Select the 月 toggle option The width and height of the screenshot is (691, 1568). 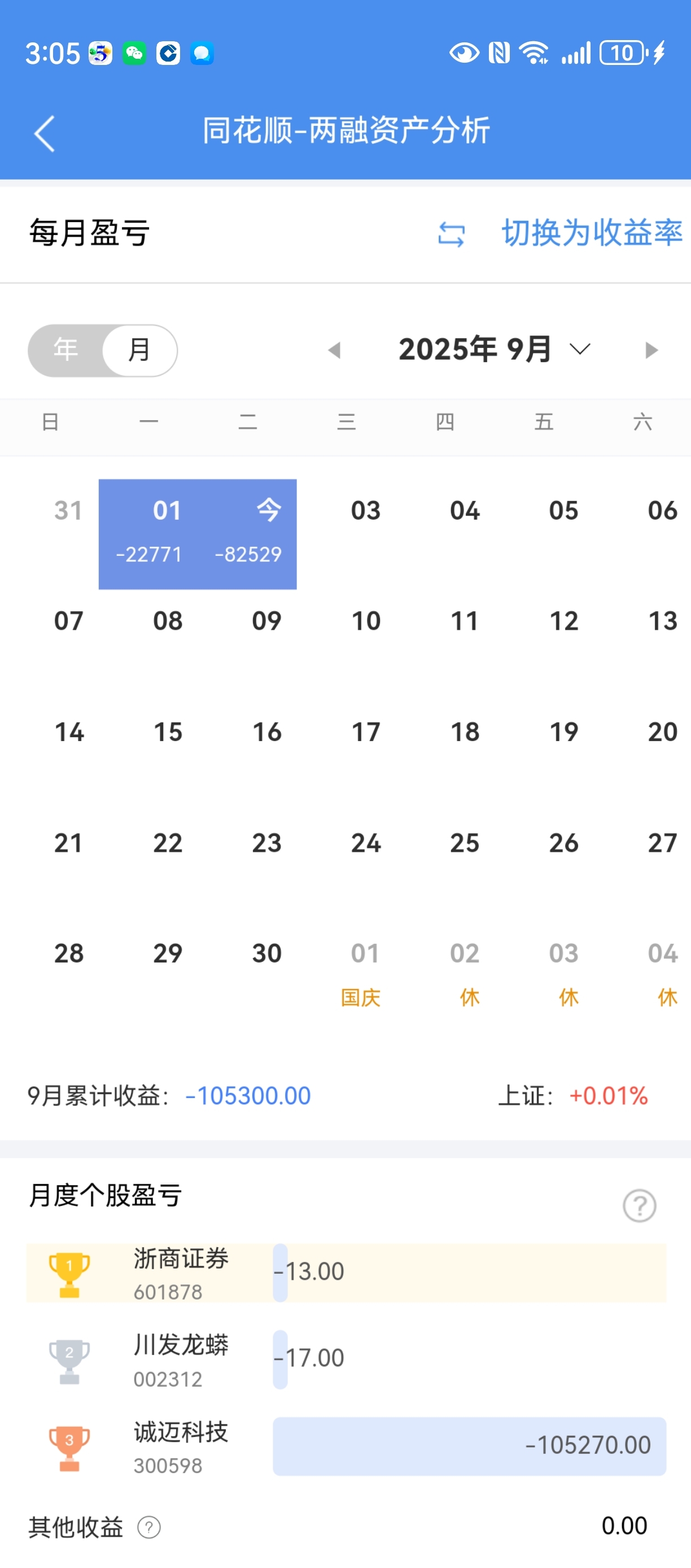pyautogui.click(x=139, y=350)
